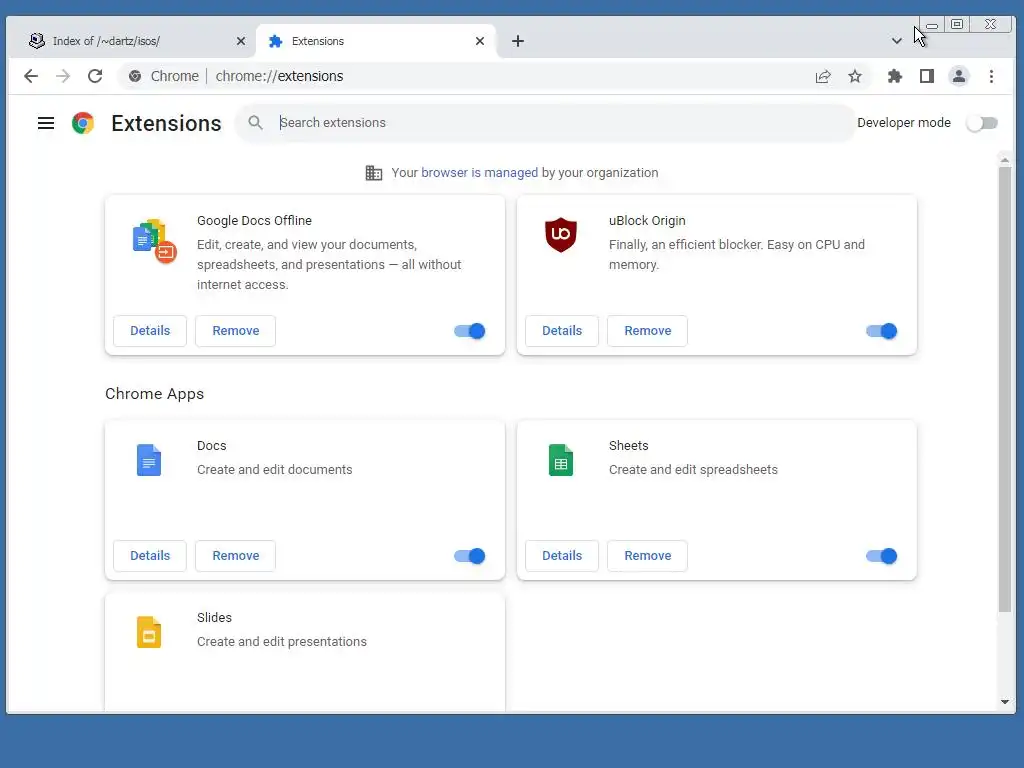The width and height of the screenshot is (1024, 768).
Task: Expand the tab search dropdown chevron
Action: [897, 41]
